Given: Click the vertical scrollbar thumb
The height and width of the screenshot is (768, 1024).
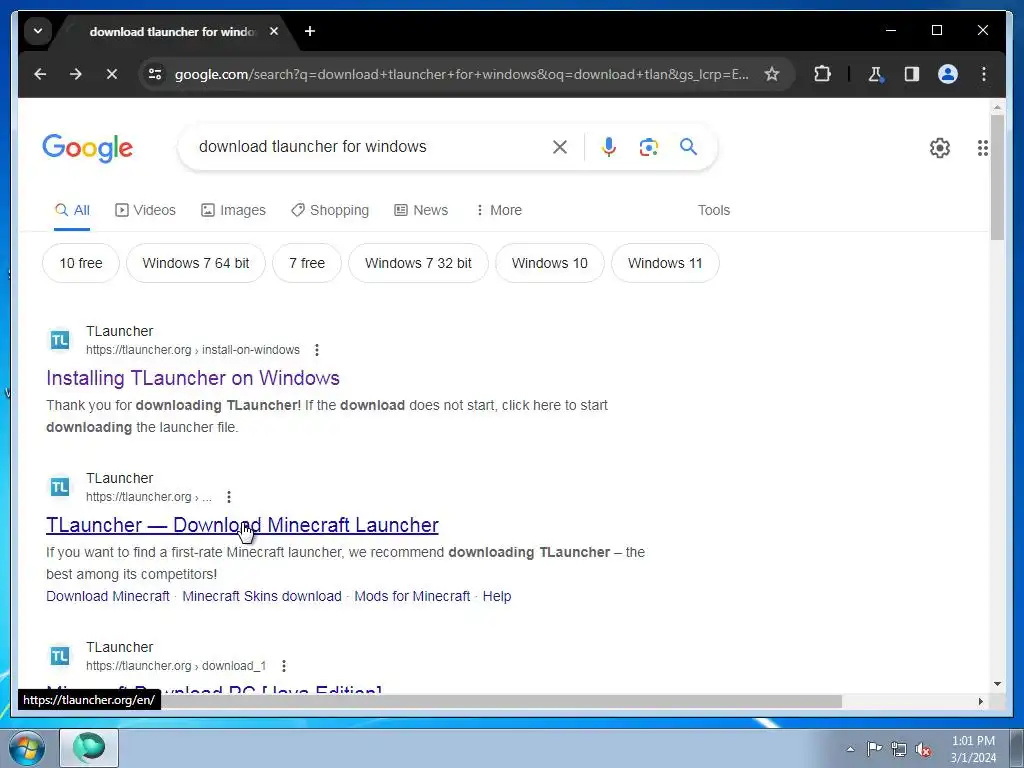Looking at the screenshot, I should (997, 176).
